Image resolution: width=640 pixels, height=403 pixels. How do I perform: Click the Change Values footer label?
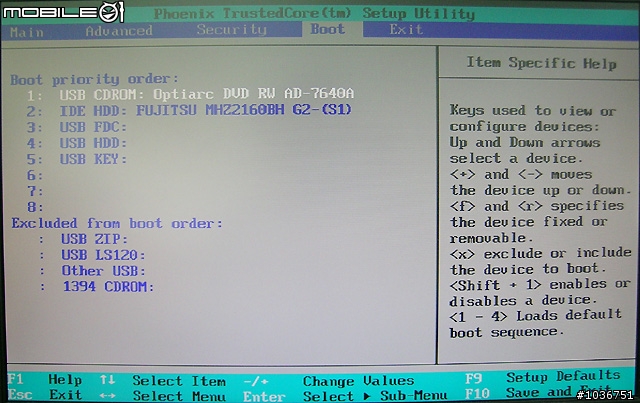358,381
